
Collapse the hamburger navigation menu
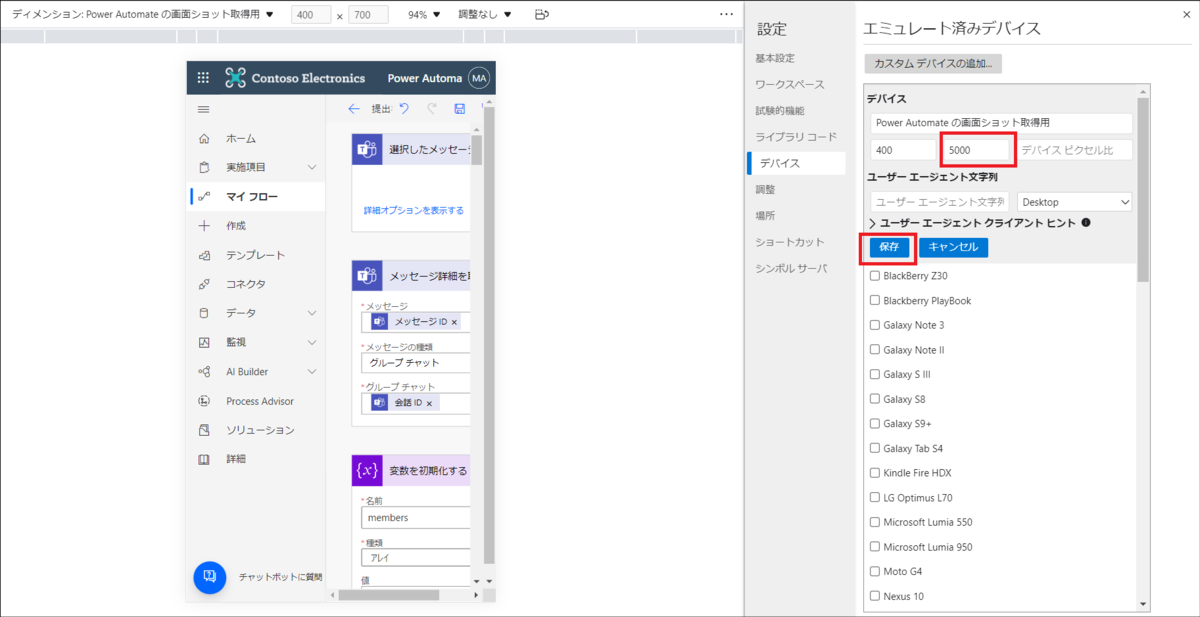click(204, 109)
